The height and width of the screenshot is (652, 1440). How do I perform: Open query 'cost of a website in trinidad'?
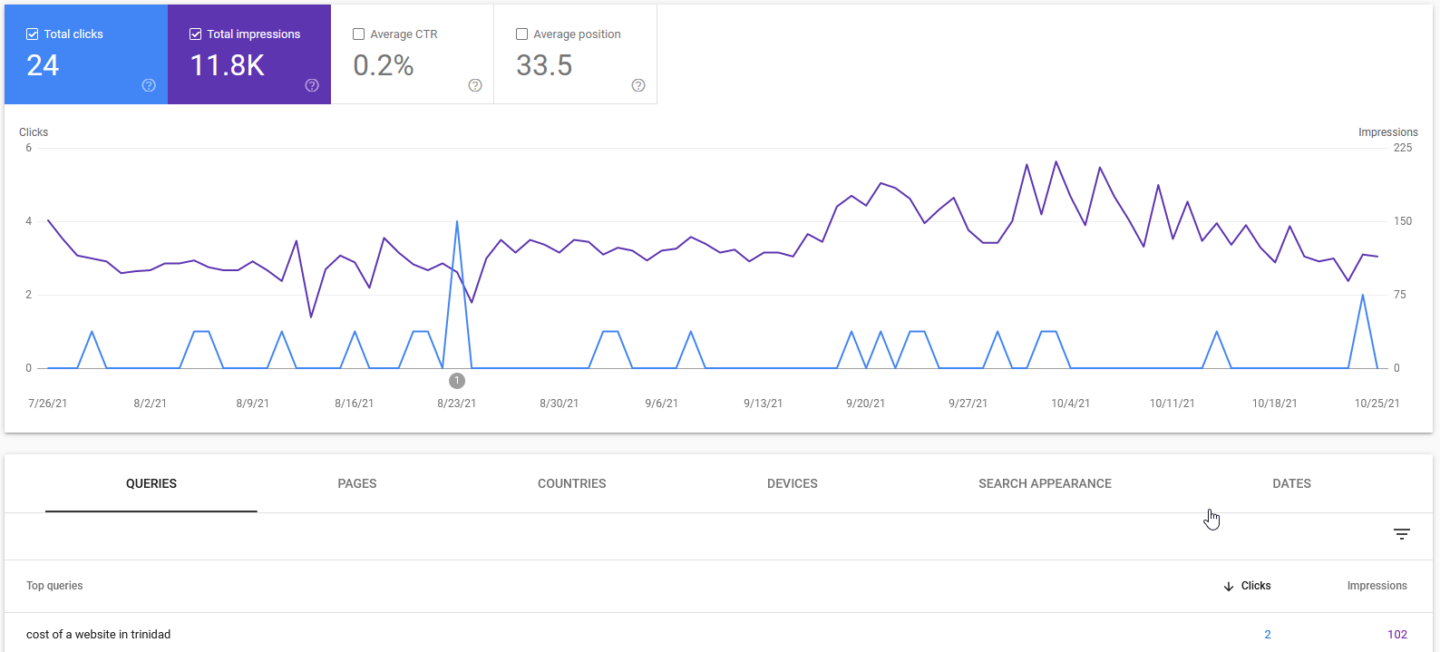[x=98, y=635]
